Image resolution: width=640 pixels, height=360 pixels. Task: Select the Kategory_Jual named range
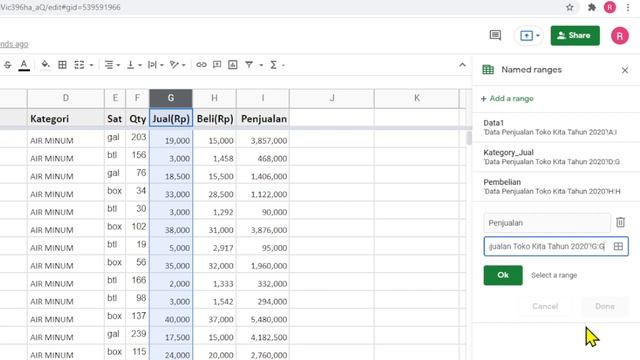(x=556, y=157)
